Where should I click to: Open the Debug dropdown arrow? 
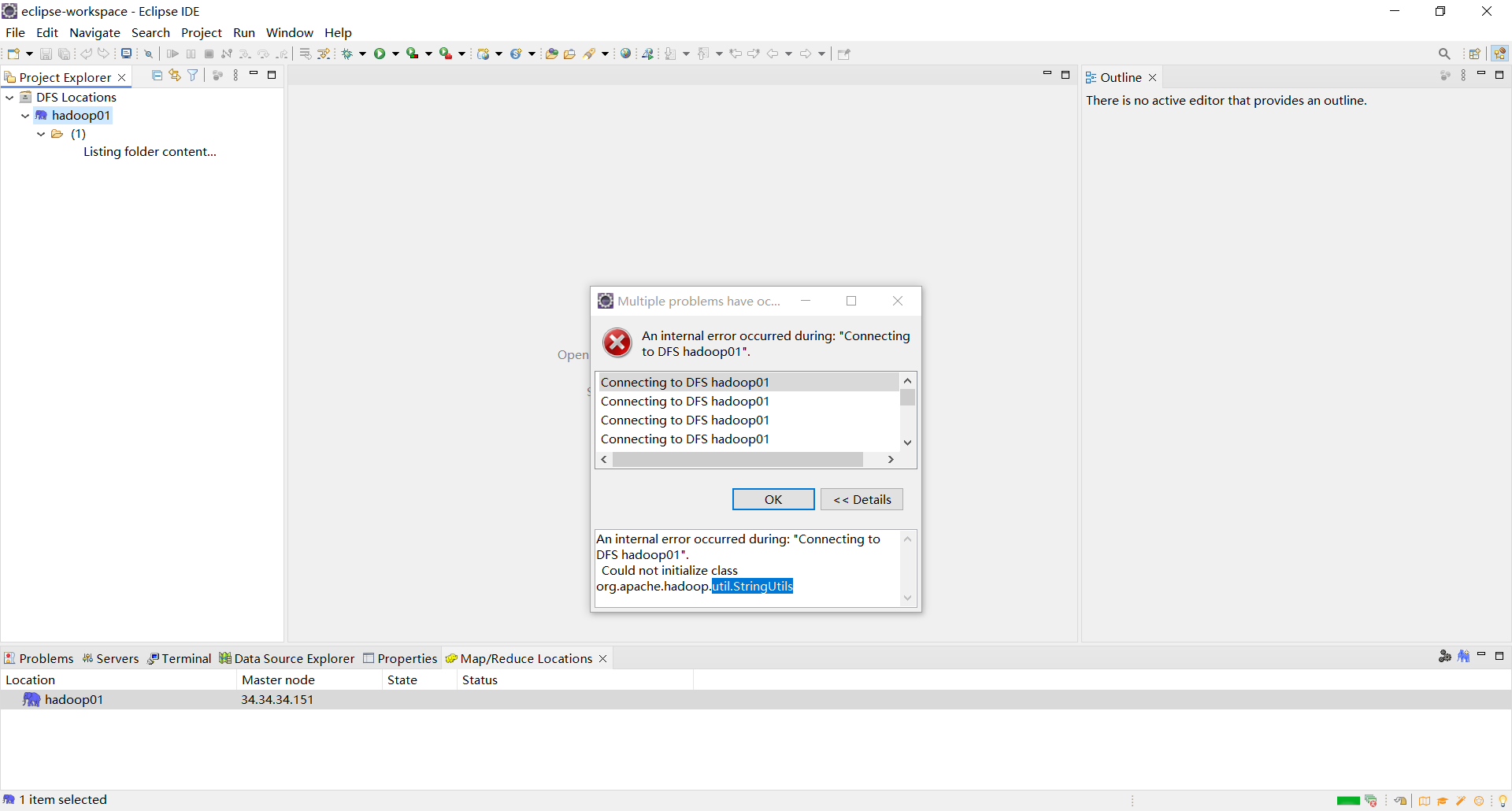[363, 54]
